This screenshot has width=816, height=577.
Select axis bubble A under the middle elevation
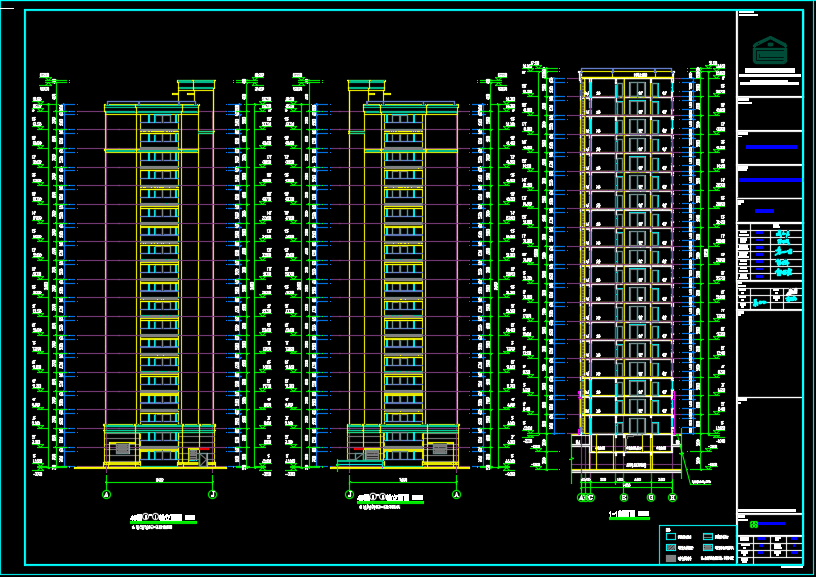coord(456,494)
